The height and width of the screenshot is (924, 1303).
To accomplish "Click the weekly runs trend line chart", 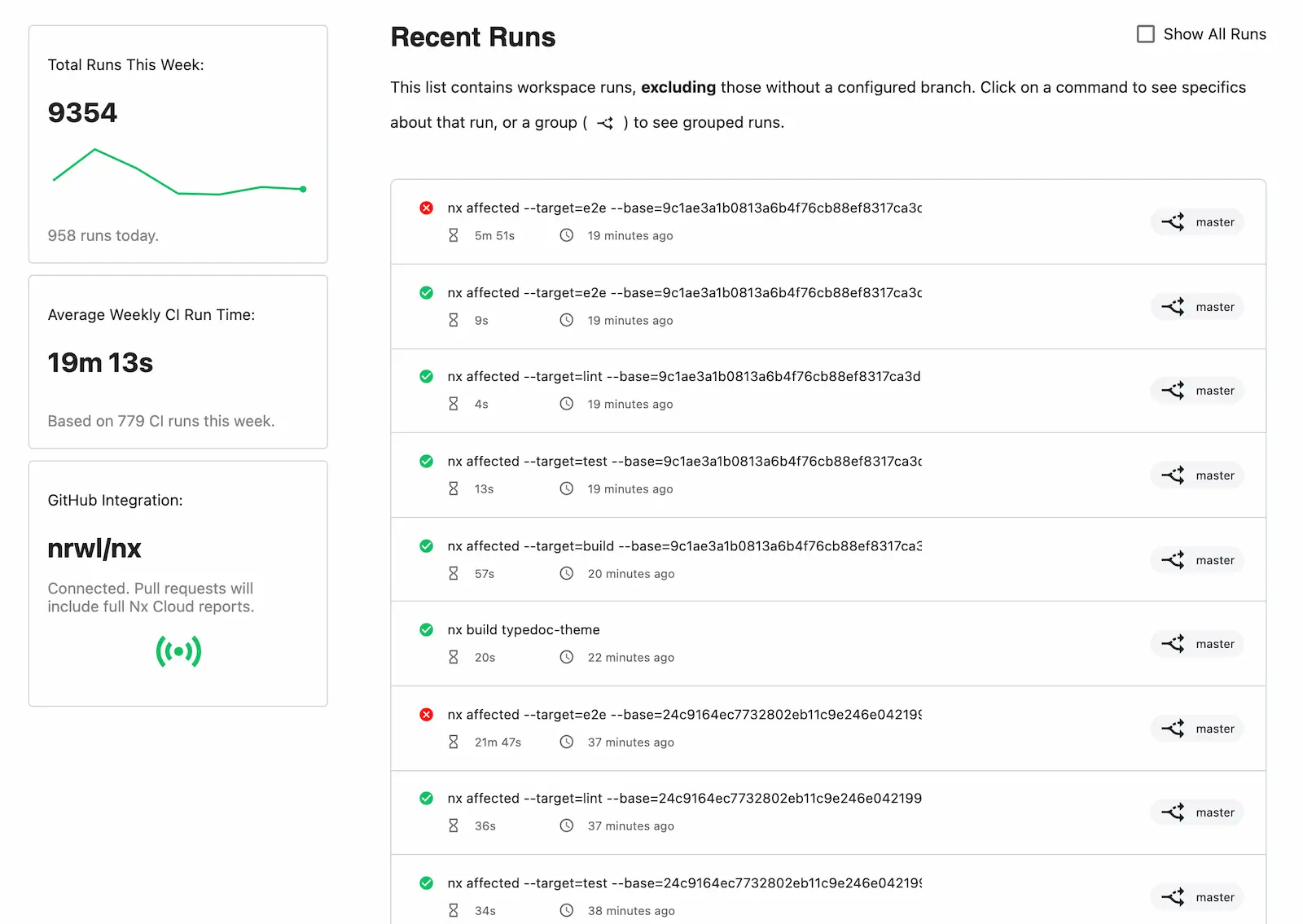I will pyautogui.click(x=178, y=173).
